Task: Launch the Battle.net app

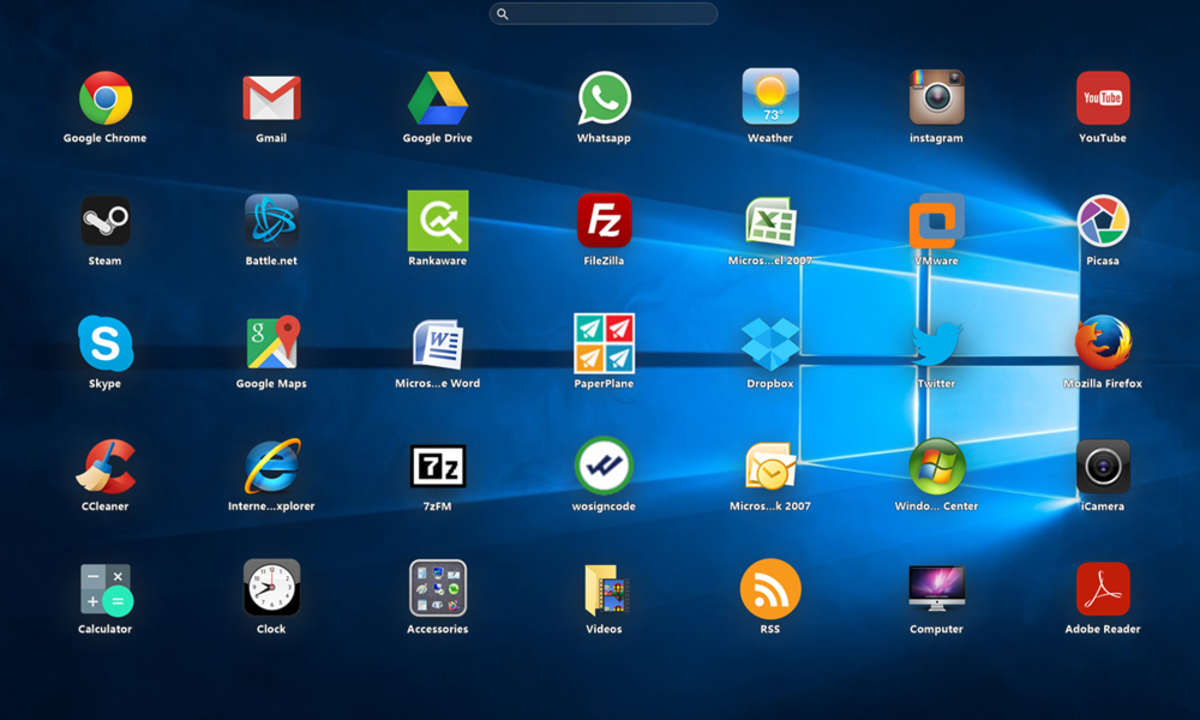Action: [x=271, y=220]
